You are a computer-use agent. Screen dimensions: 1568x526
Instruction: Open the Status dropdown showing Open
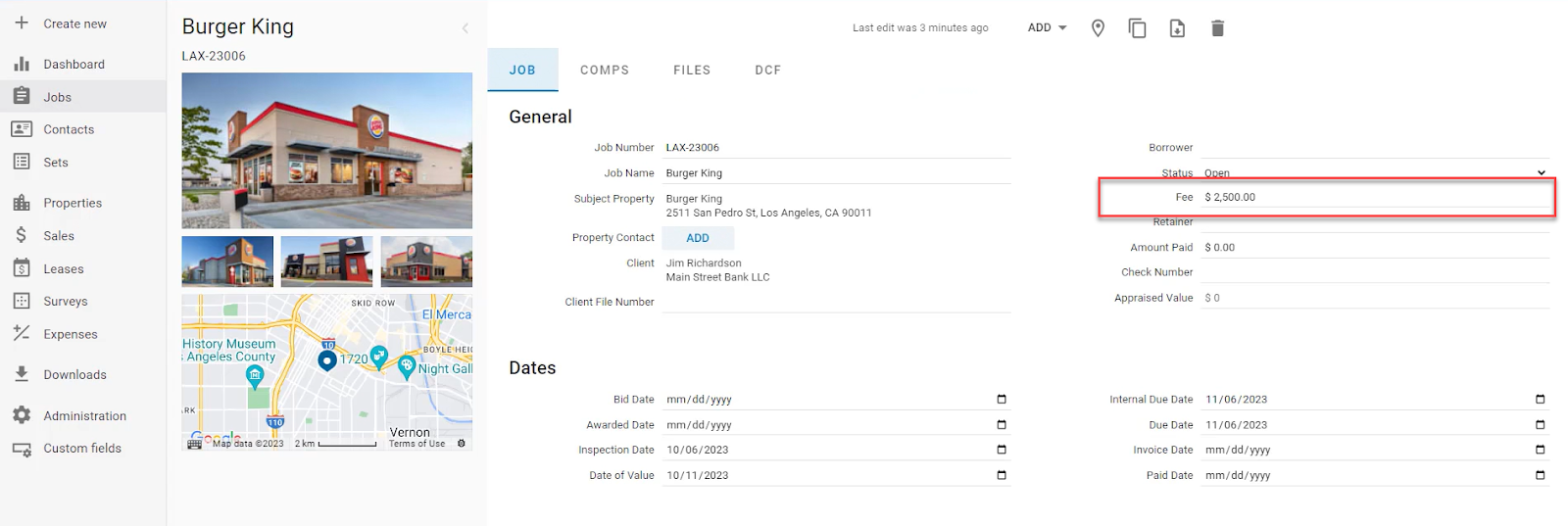click(1375, 172)
